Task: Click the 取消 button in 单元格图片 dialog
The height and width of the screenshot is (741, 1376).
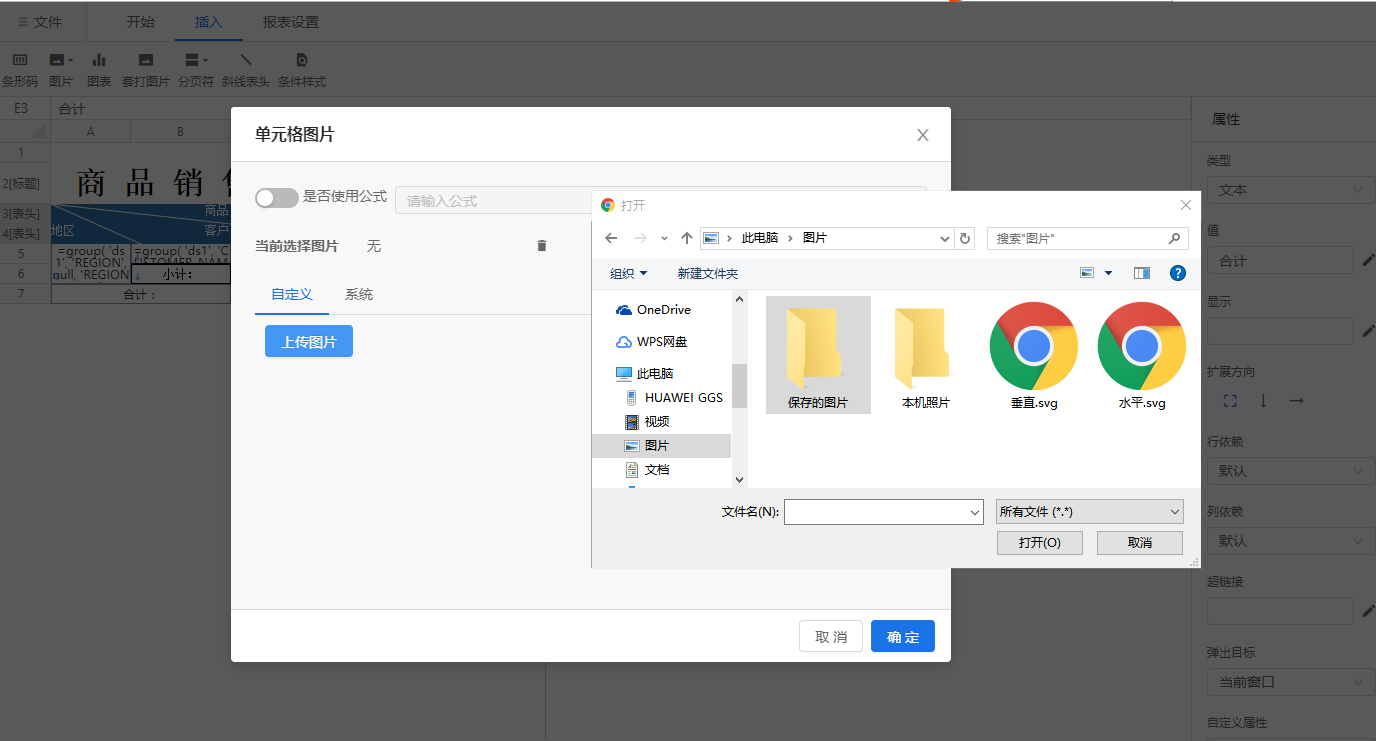Action: (x=831, y=636)
